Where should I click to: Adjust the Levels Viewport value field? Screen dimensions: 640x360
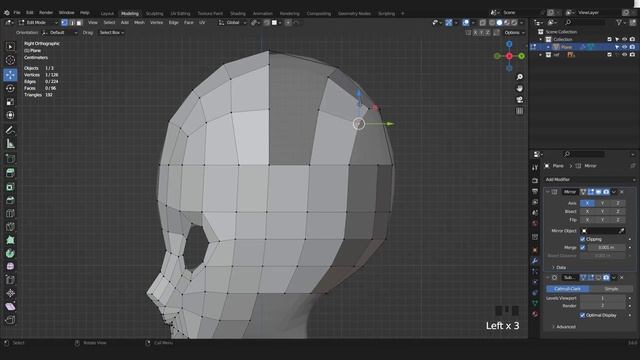click(602, 298)
